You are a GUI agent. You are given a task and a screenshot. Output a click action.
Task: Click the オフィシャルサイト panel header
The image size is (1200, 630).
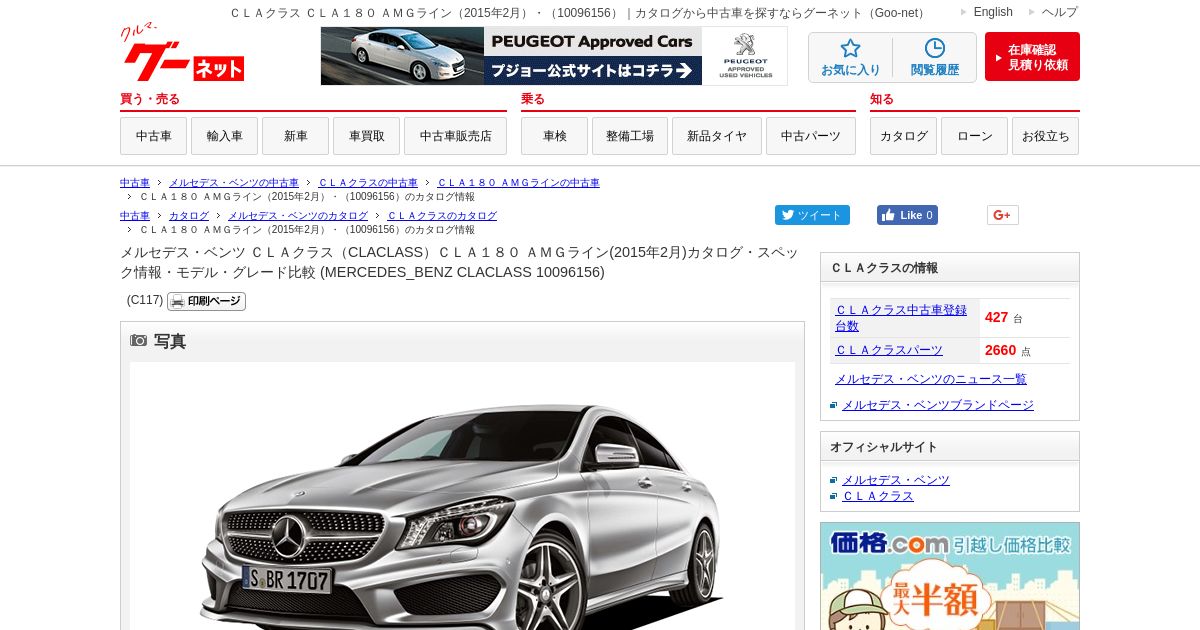point(950,447)
